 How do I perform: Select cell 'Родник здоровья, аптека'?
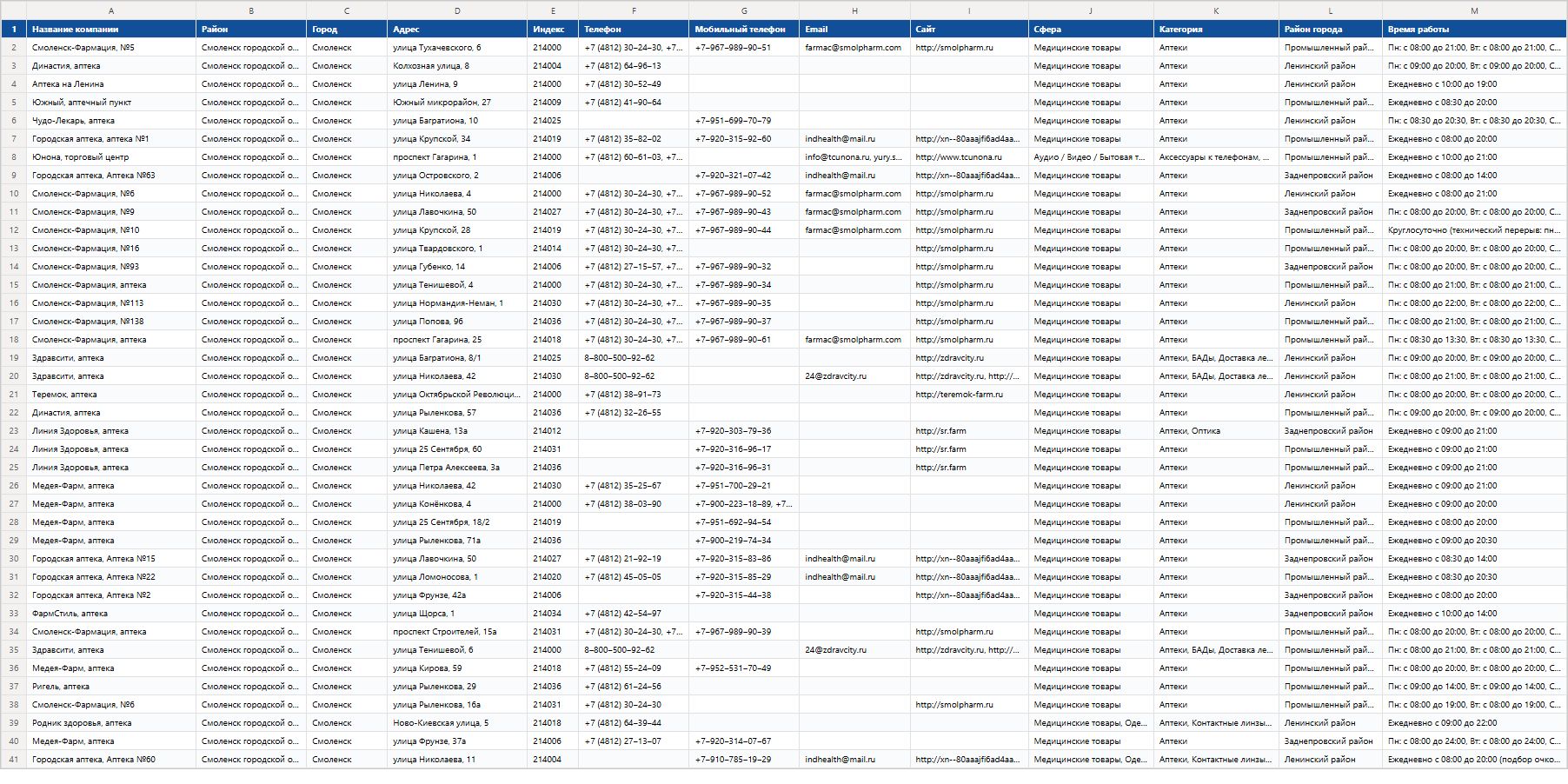click(111, 723)
